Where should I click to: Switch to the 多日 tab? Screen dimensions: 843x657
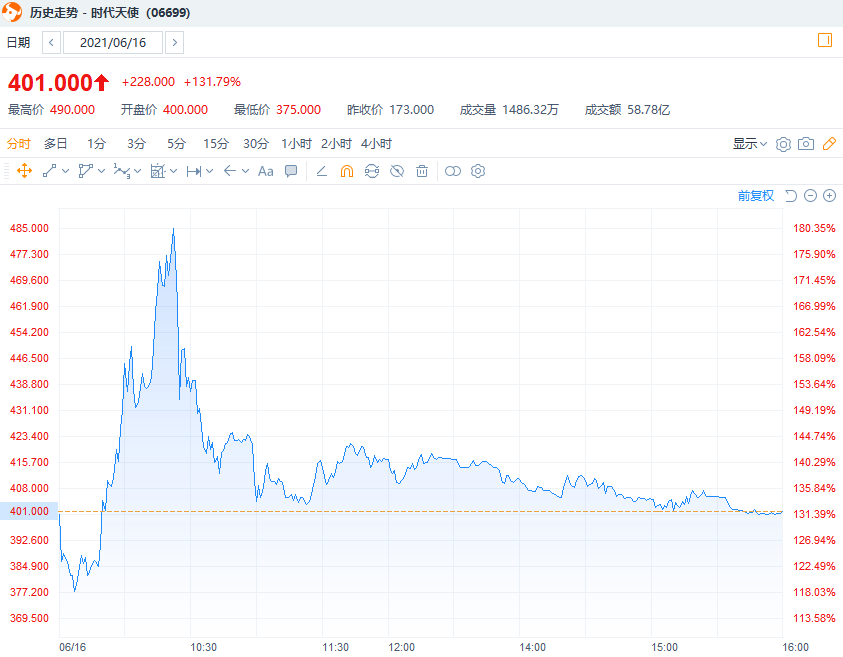pyautogui.click(x=55, y=144)
